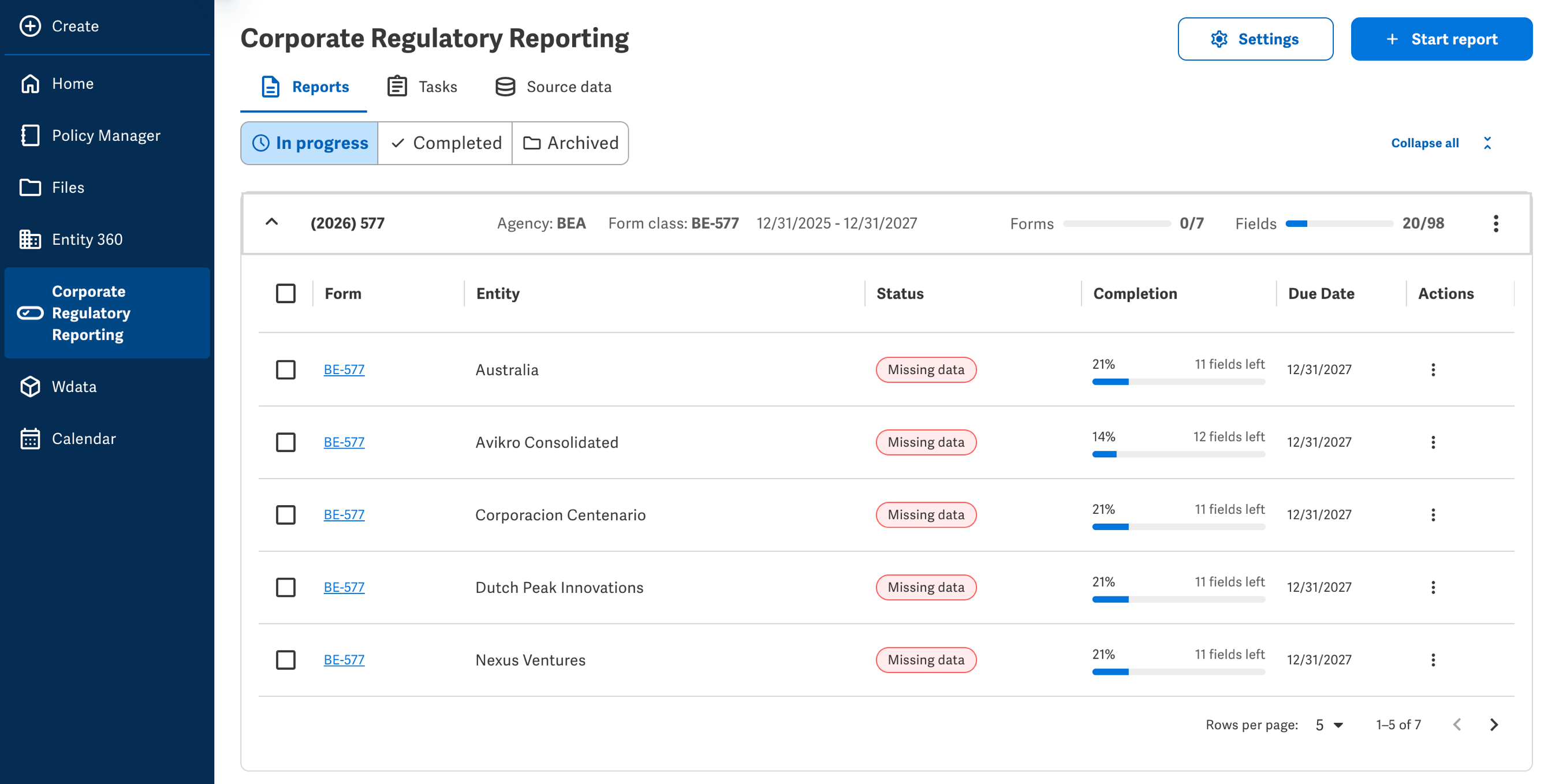
Task: Click the Collapse all link
Action: click(1424, 143)
